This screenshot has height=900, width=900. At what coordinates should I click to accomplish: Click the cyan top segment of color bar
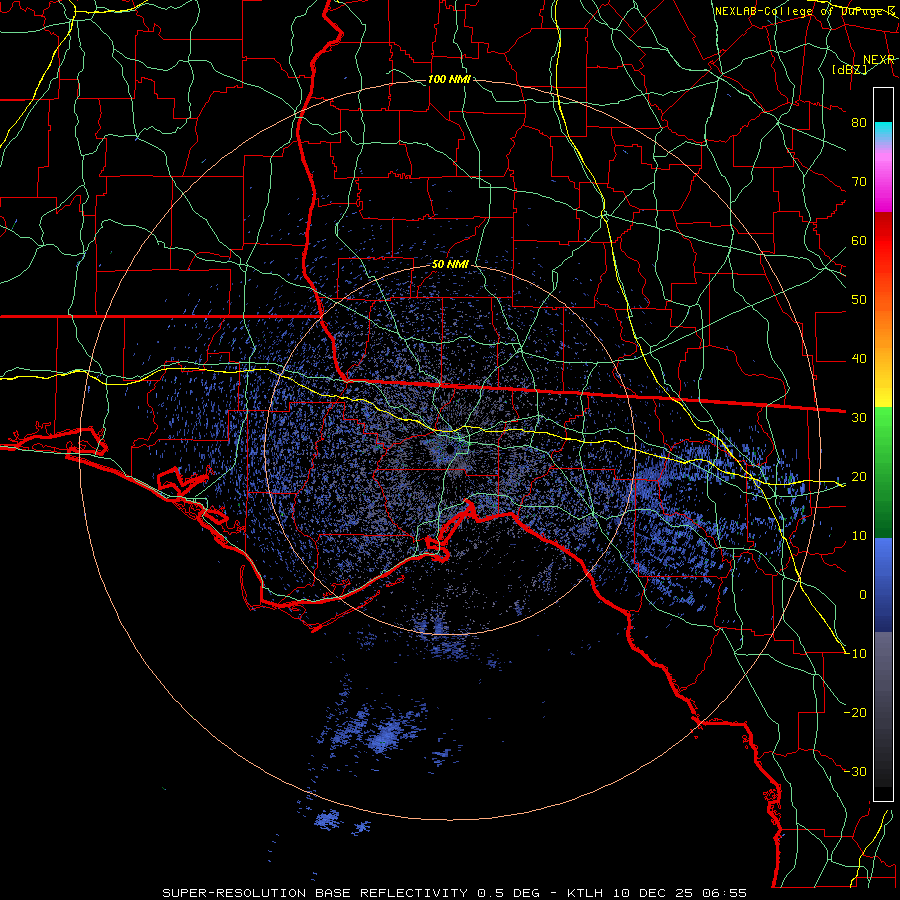tap(883, 131)
